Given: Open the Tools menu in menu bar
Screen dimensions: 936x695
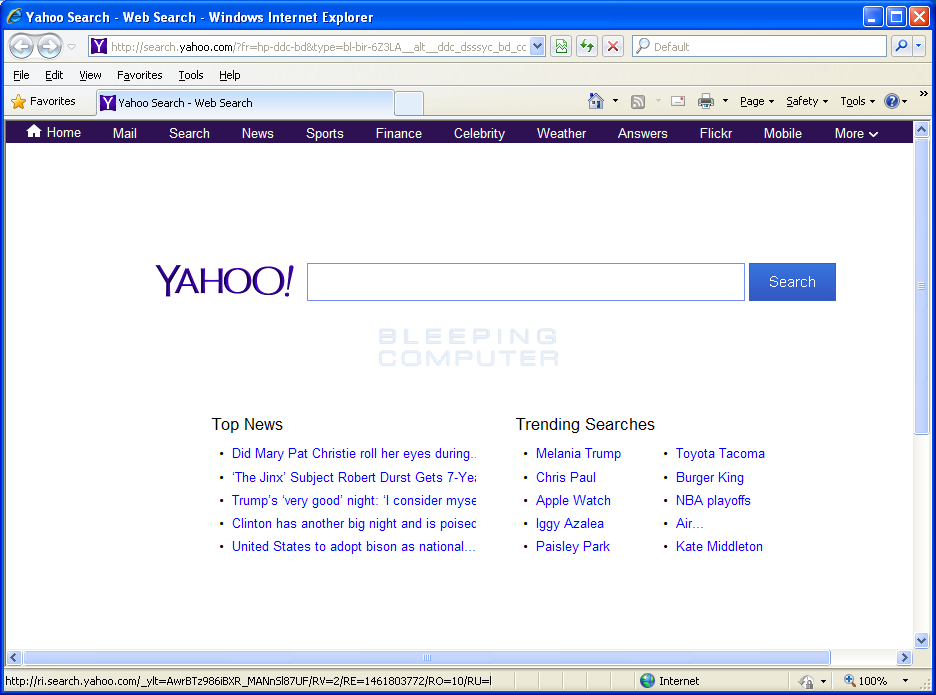Looking at the screenshot, I should pos(191,75).
